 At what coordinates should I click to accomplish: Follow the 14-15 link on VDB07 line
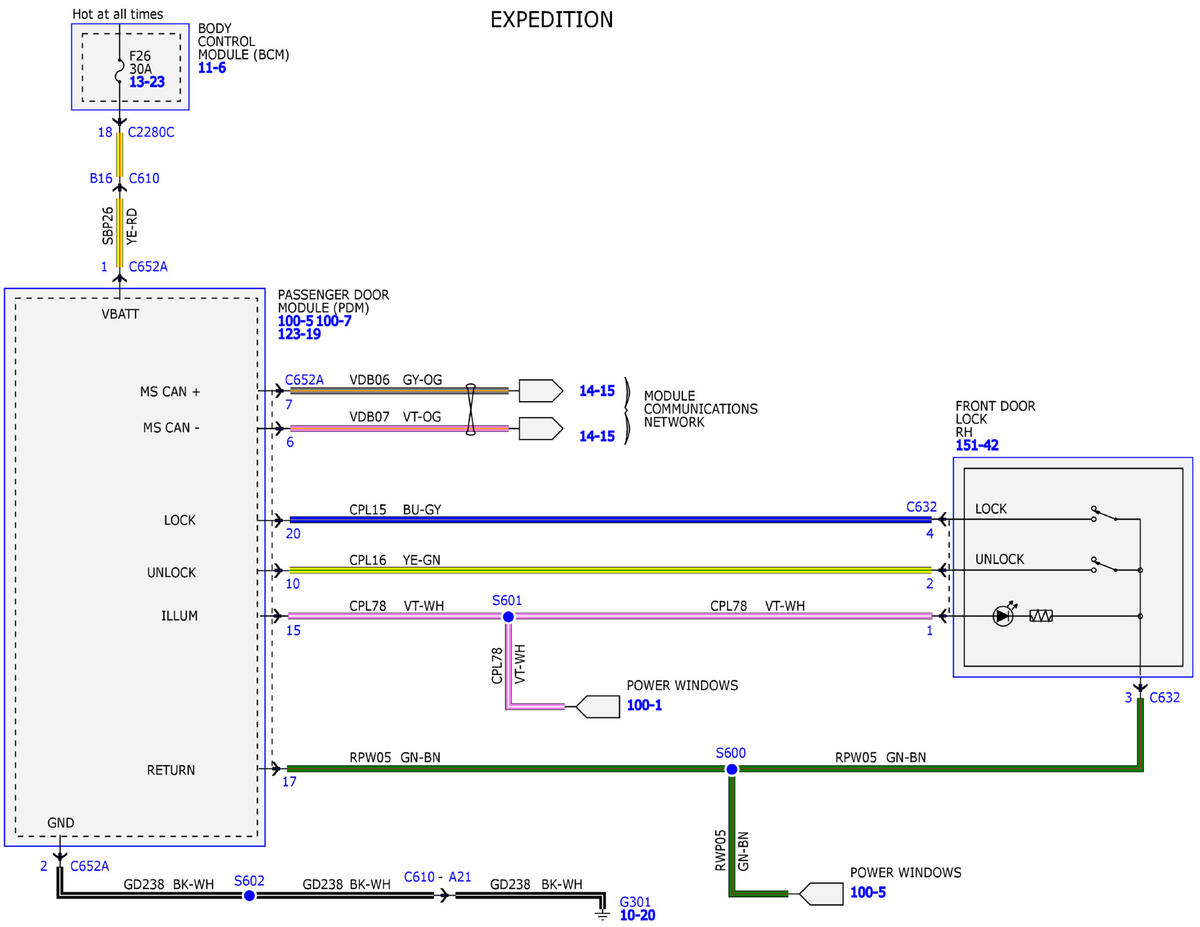pyautogui.click(x=597, y=436)
